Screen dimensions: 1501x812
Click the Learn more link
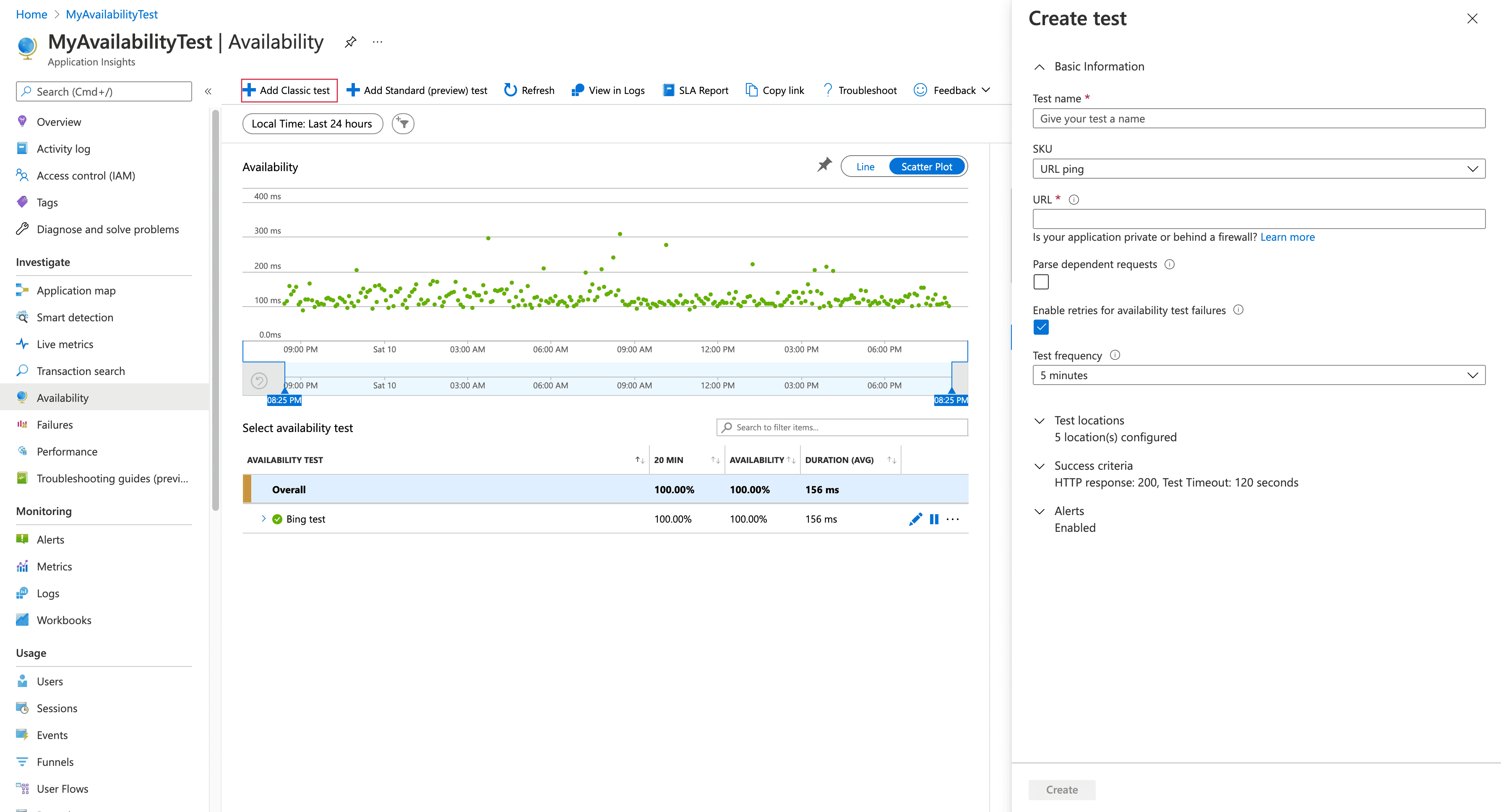click(1287, 237)
